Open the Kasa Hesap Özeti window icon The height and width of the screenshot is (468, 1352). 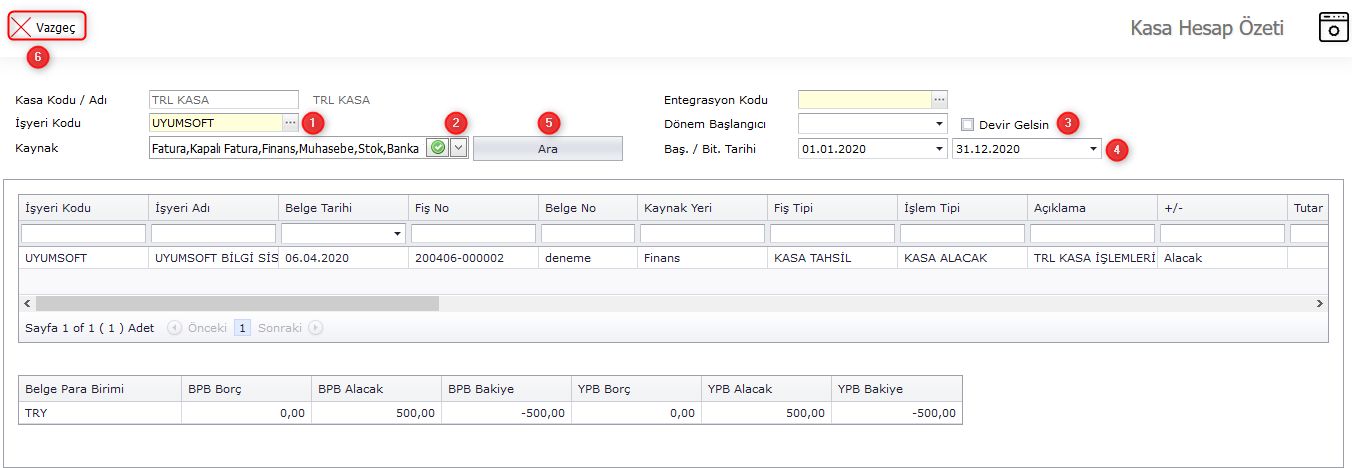(1333, 27)
